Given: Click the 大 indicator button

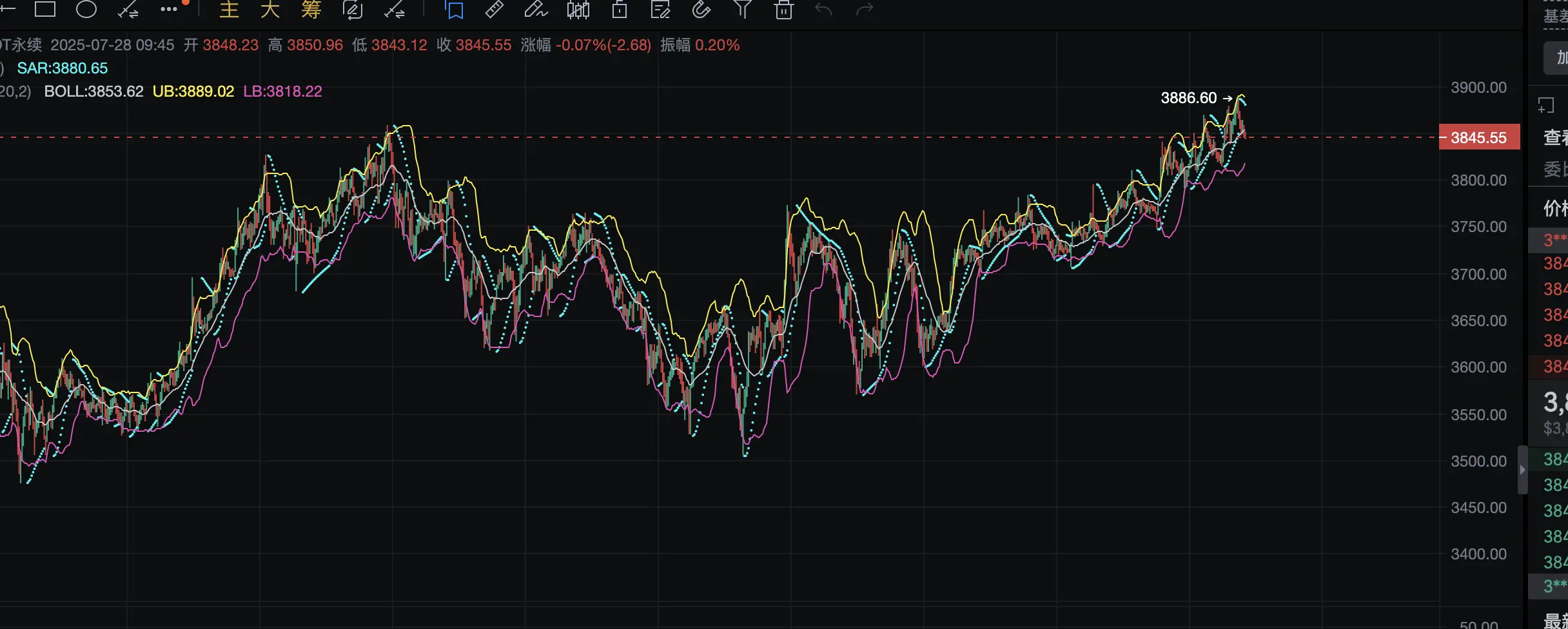Looking at the screenshot, I should point(270,10).
